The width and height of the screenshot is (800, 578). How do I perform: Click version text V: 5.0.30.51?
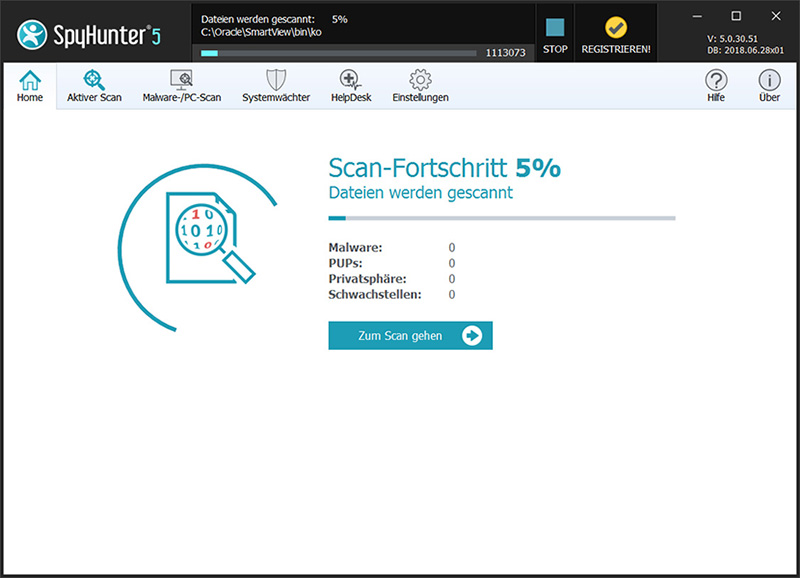coord(732,39)
